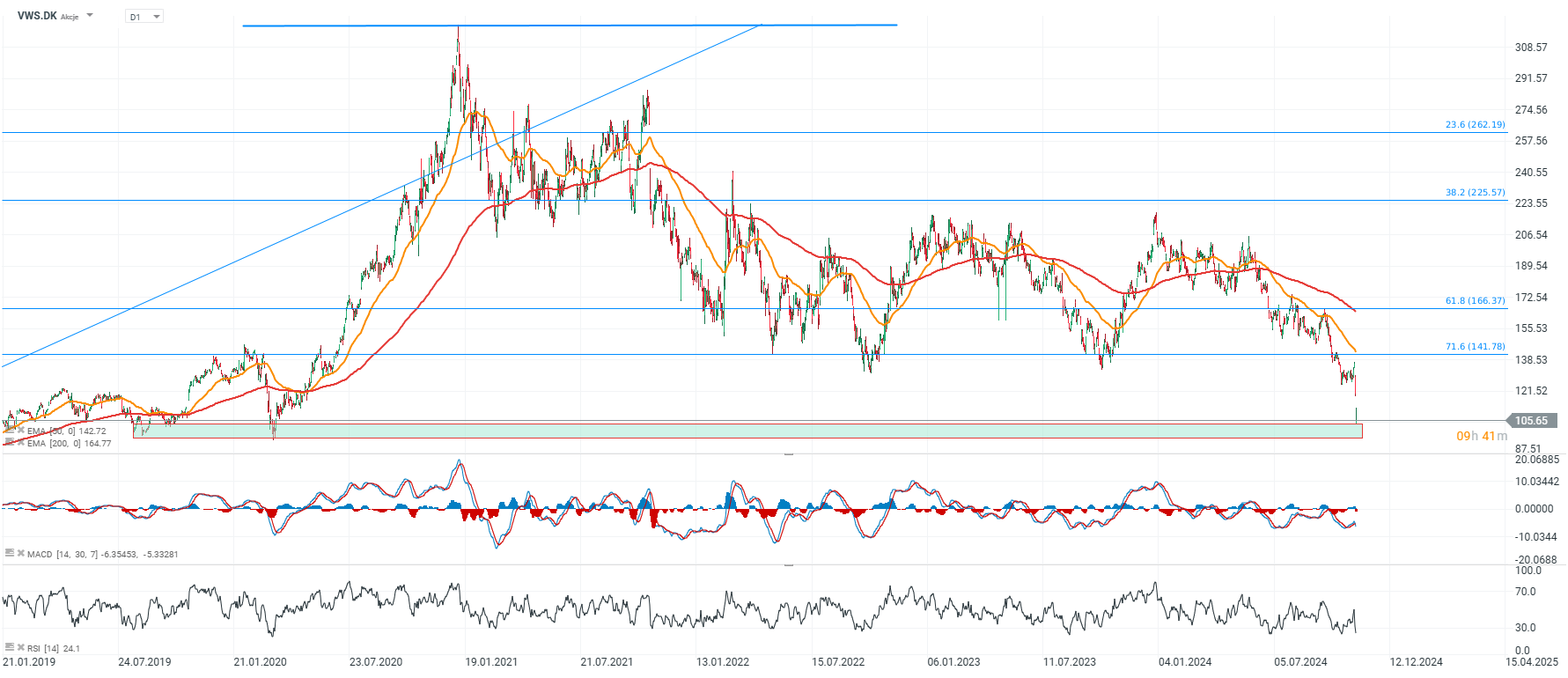Open the EMA 200 indicator settings icon
The width and height of the screenshot is (1568, 678).
[x=9, y=443]
